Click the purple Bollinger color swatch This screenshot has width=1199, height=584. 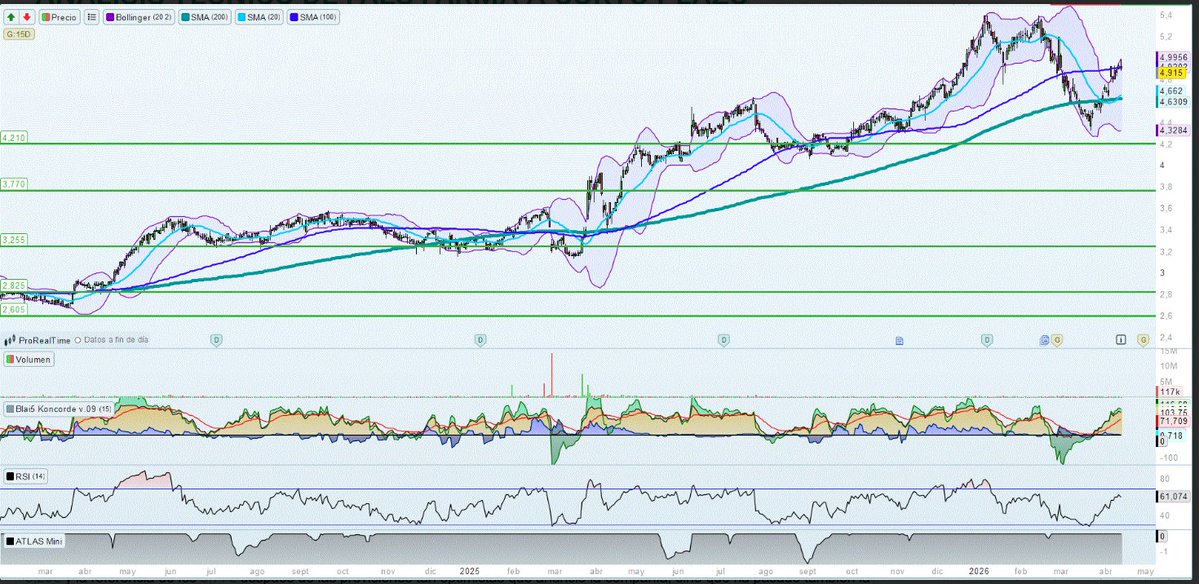click(110, 17)
